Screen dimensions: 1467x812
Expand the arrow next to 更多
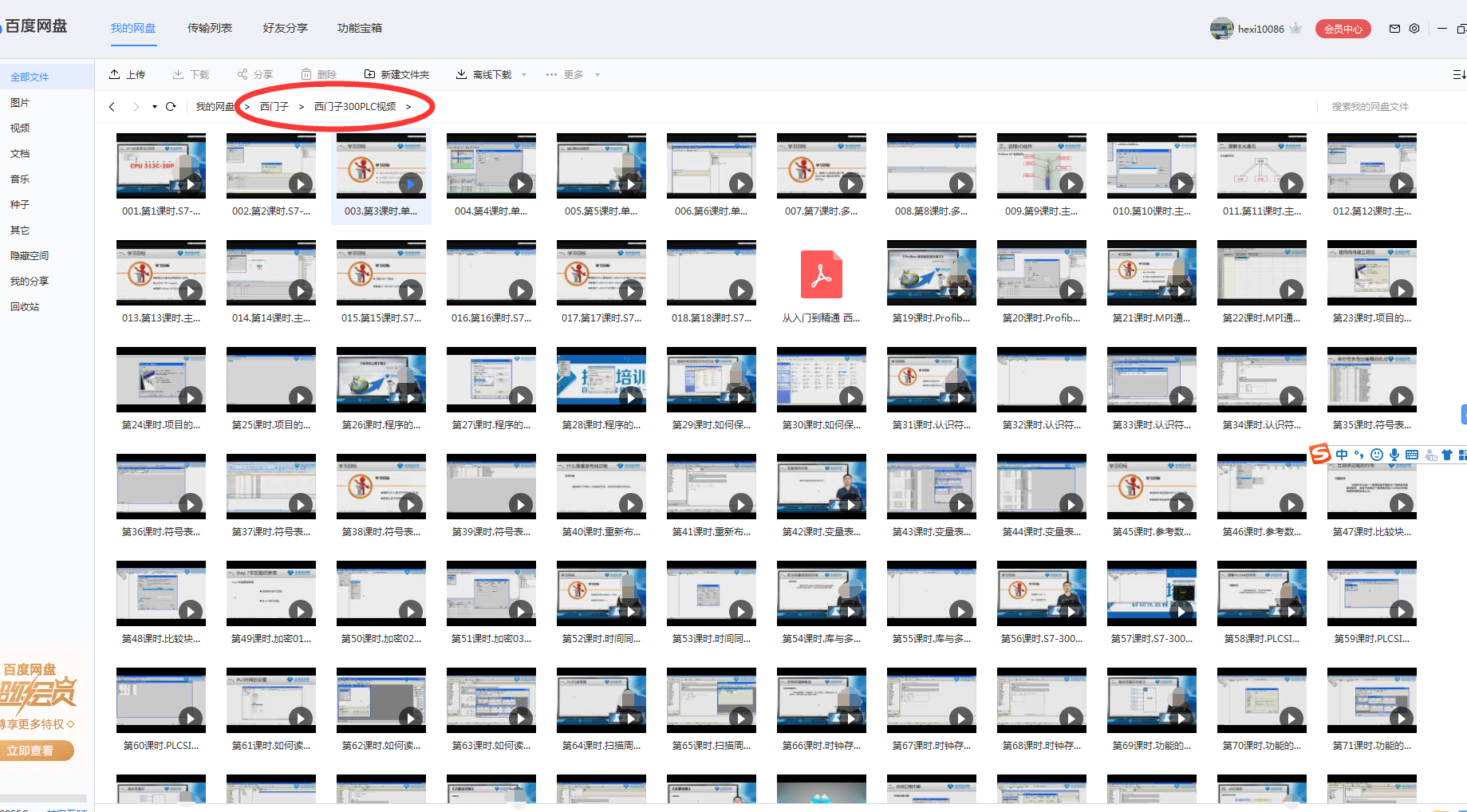click(597, 75)
